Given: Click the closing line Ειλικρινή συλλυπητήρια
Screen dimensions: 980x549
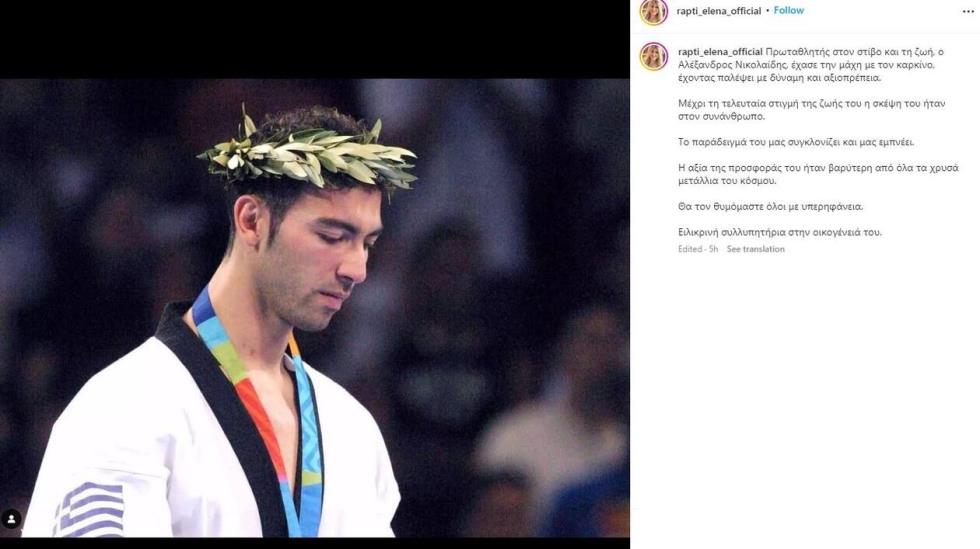Looking at the screenshot, I should coord(780,232).
